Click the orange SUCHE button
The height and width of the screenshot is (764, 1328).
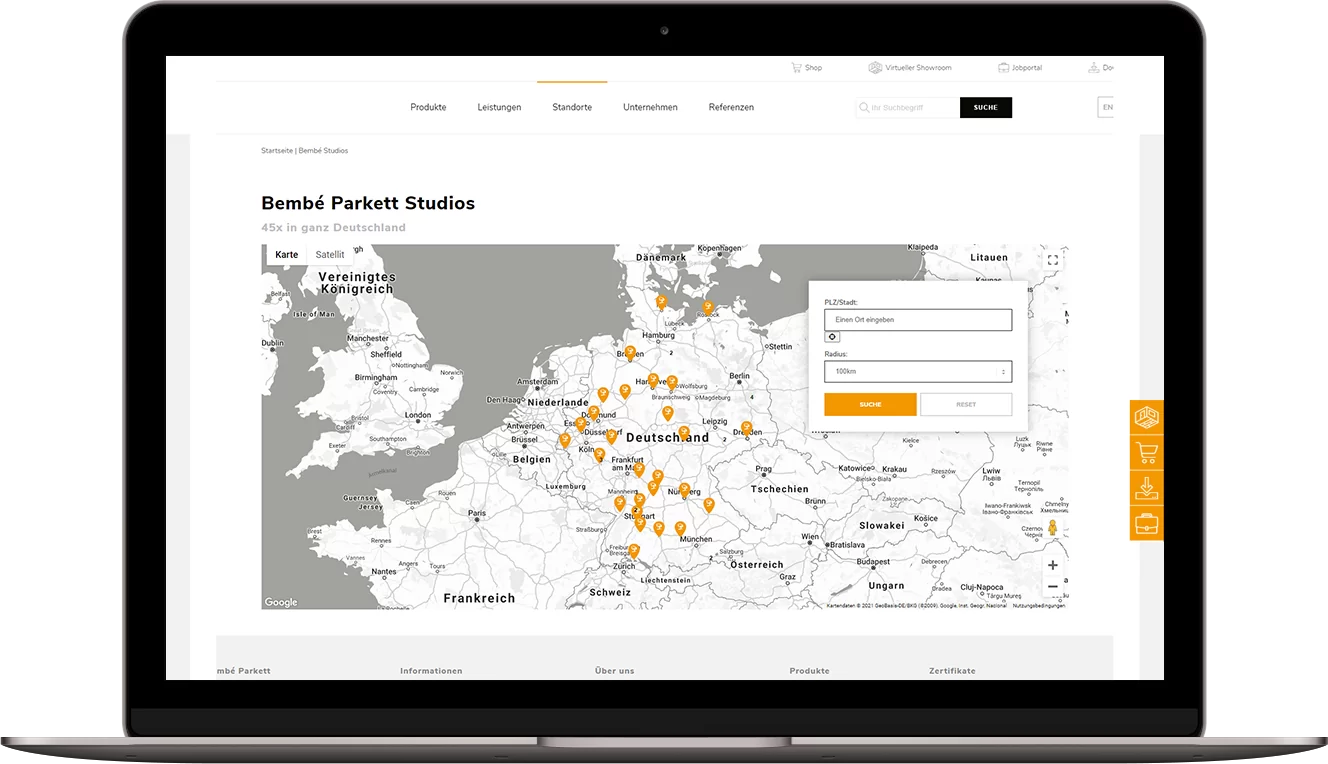pyautogui.click(x=870, y=404)
